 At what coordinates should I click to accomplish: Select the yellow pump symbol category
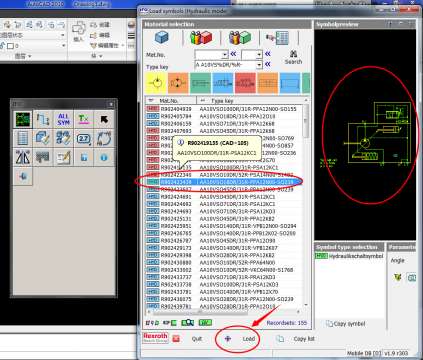click(156, 83)
